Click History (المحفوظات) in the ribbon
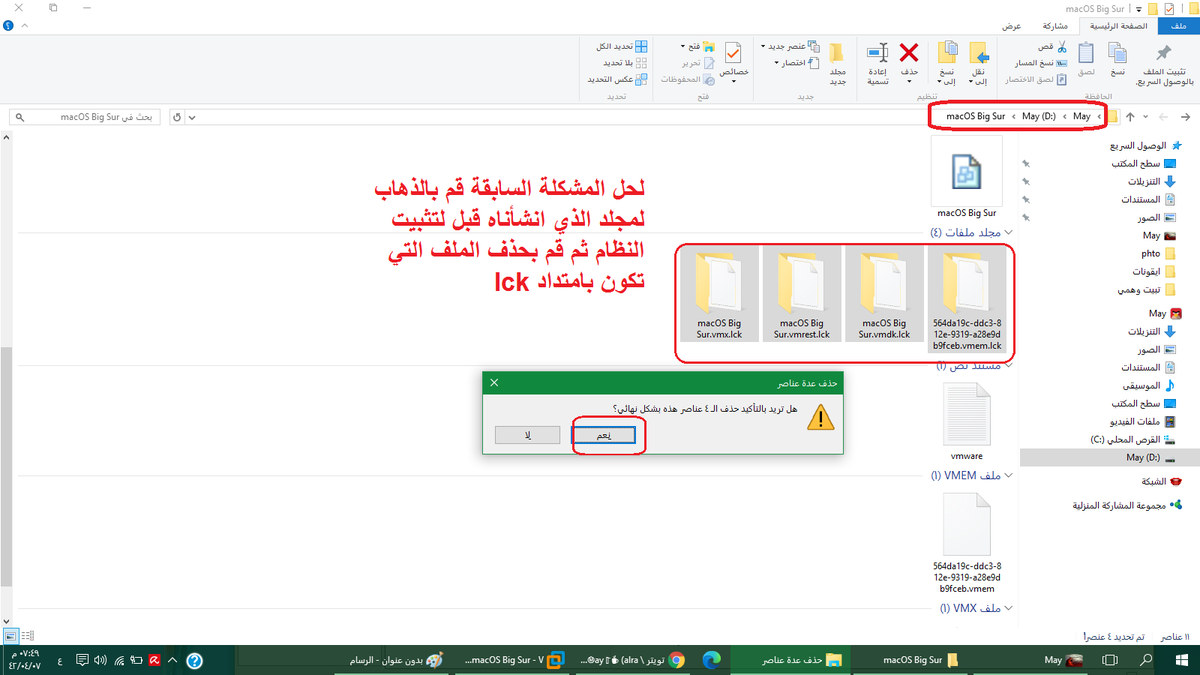 (689, 79)
